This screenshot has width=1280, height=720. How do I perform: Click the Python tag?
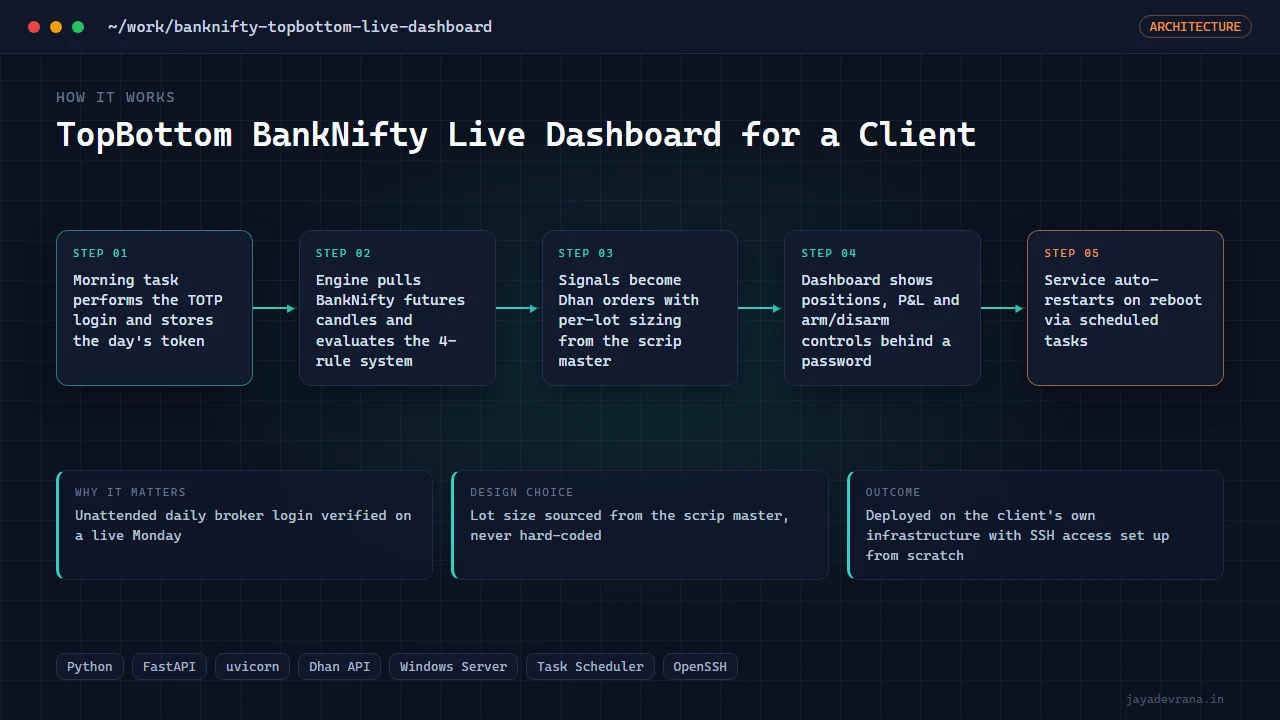[90, 667]
